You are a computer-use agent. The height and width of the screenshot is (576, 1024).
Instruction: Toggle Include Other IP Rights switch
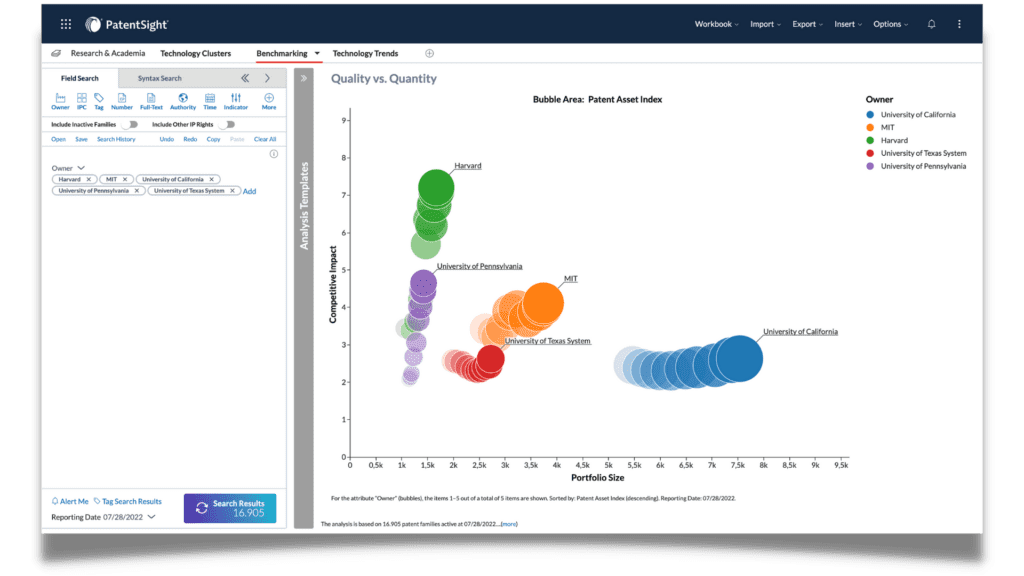(228, 124)
